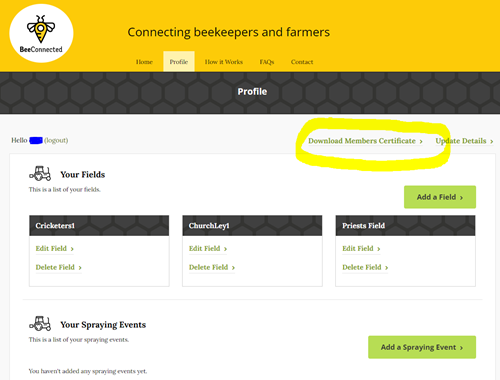This screenshot has height=380, width=500.
Task: Click the logout link
Action: tap(56, 140)
